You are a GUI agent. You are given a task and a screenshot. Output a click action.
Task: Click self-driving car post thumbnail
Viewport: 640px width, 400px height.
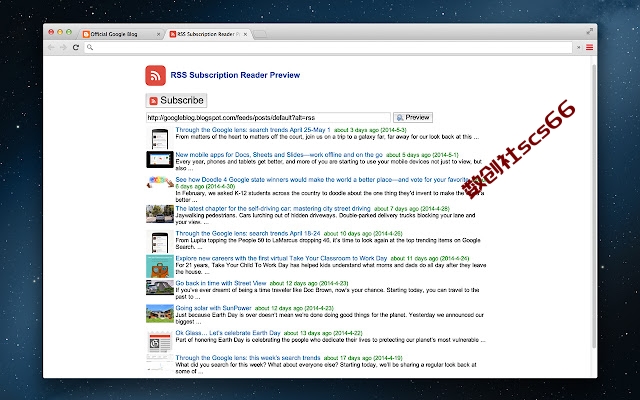pos(160,214)
